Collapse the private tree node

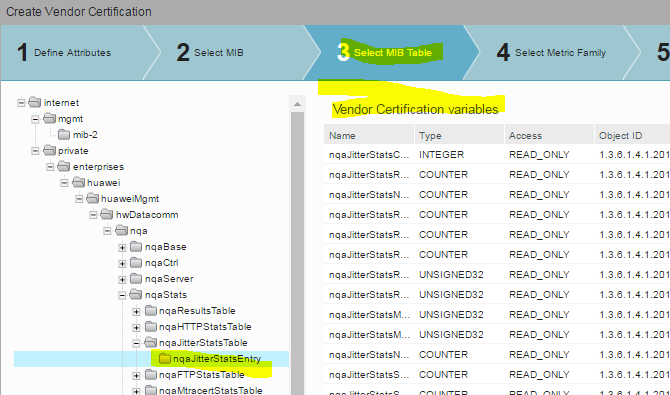[x=35, y=151]
